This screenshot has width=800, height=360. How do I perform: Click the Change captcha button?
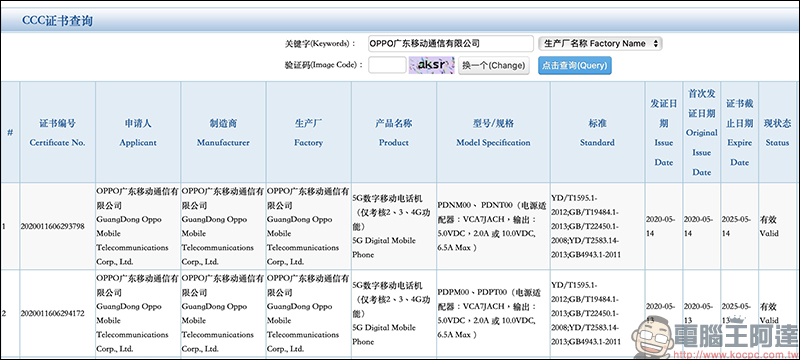point(493,65)
